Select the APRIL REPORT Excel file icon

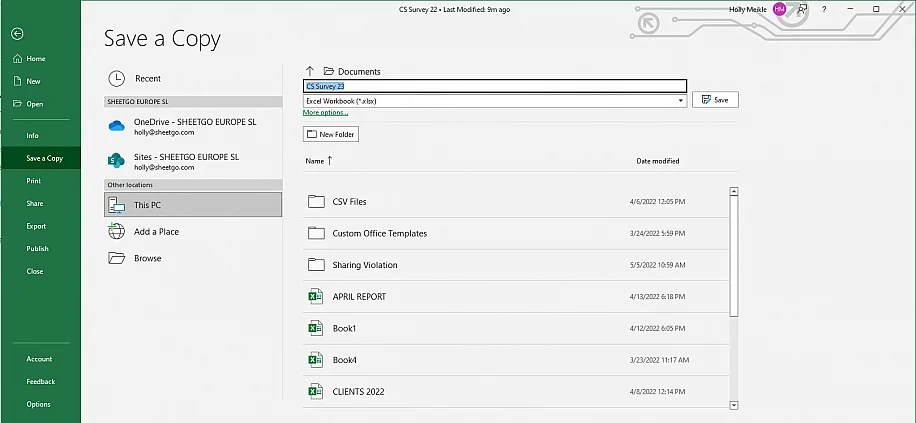(316, 296)
